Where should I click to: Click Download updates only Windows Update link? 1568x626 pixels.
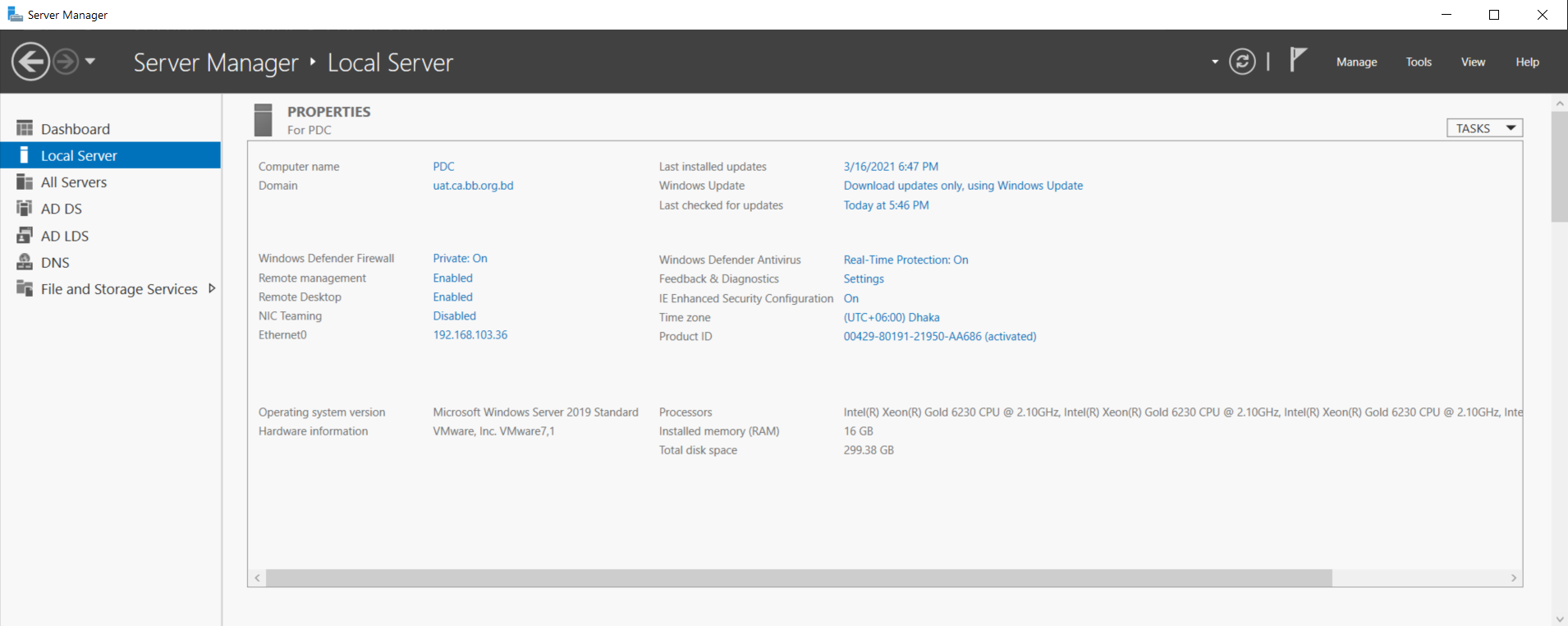(963, 186)
